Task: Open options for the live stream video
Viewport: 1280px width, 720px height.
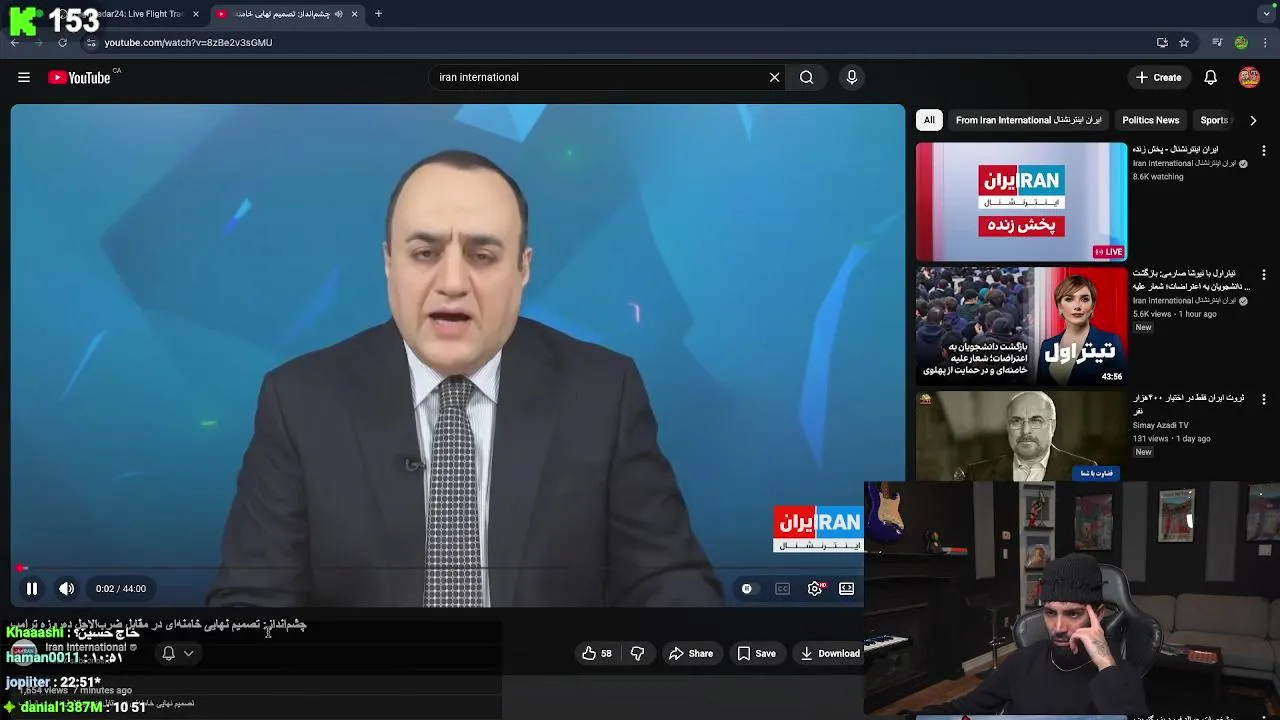Action: click(x=1264, y=151)
